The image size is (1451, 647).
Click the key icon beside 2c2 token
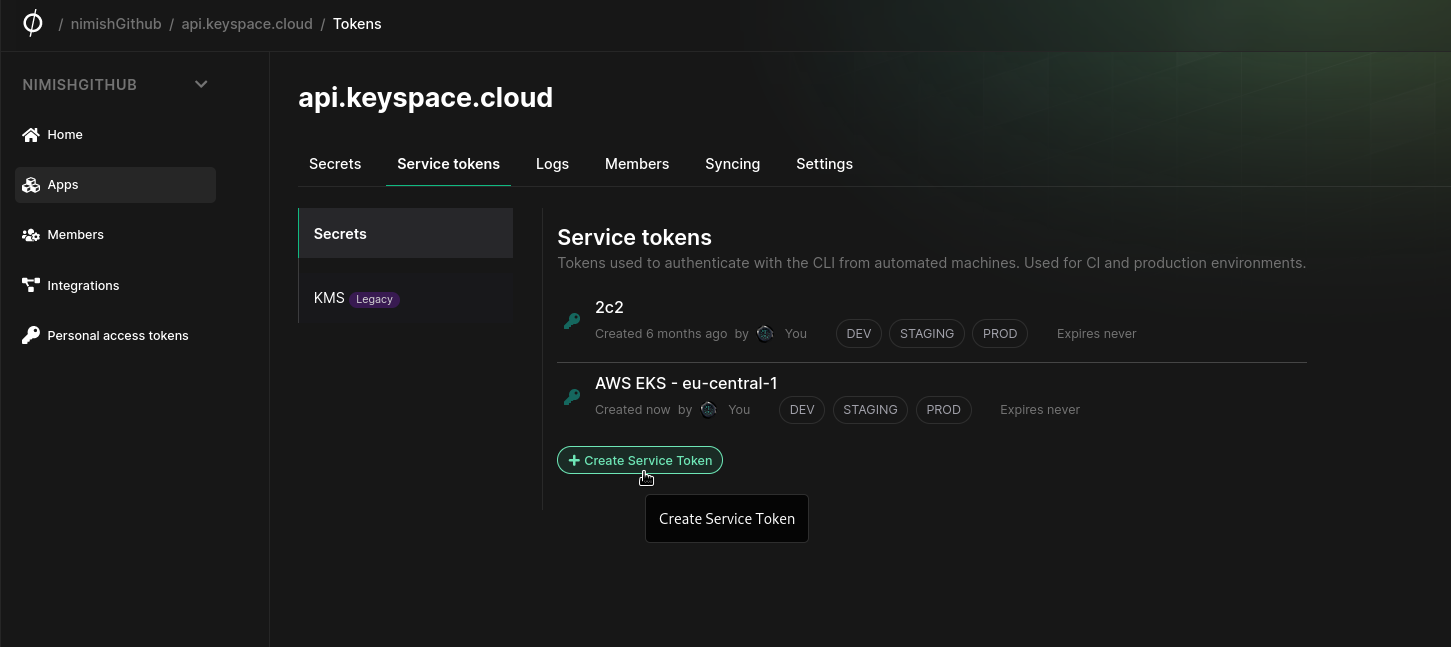coord(572,321)
